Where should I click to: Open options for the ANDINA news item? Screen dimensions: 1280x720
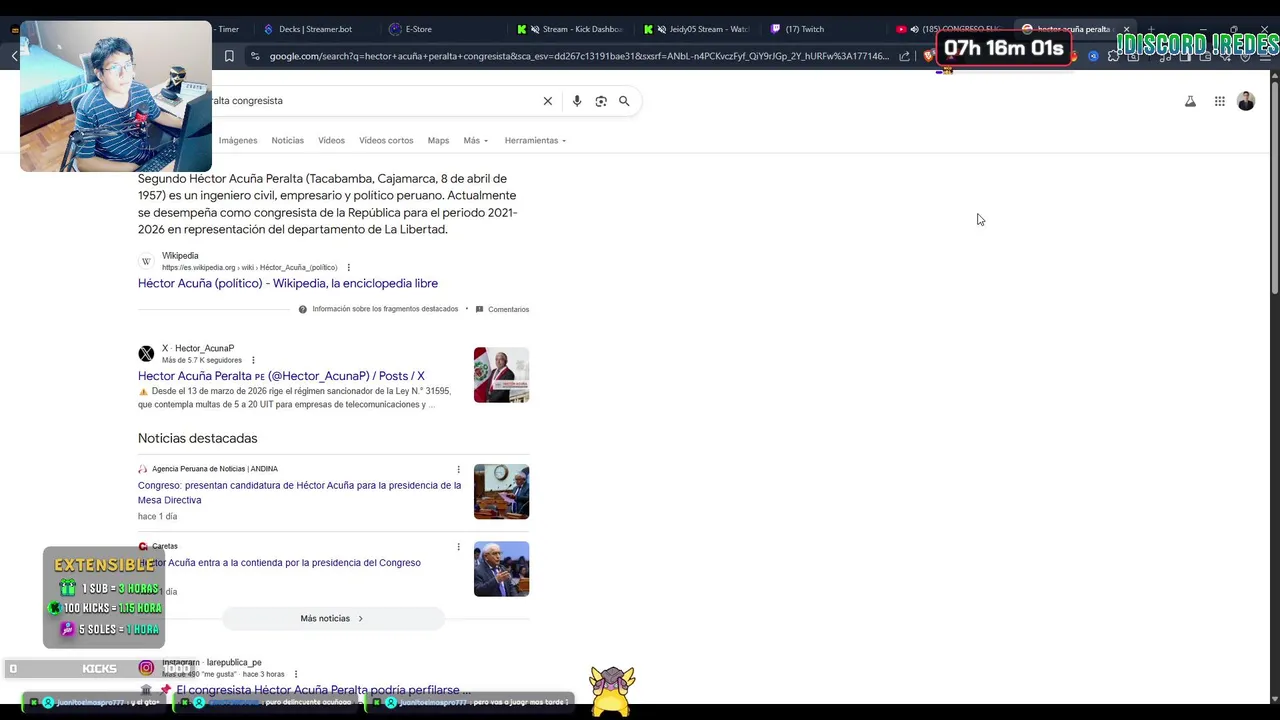[x=459, y=469]
